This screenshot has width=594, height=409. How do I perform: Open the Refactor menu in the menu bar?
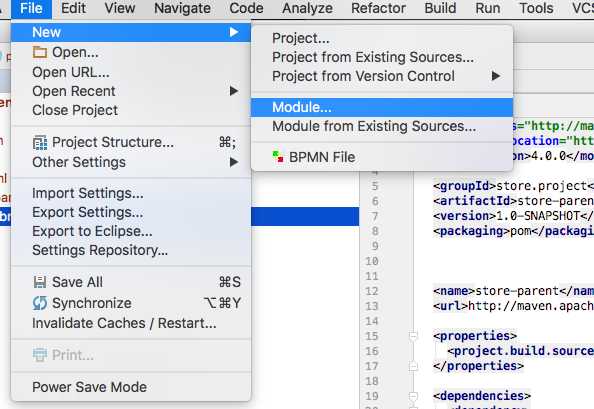(378, 8)
